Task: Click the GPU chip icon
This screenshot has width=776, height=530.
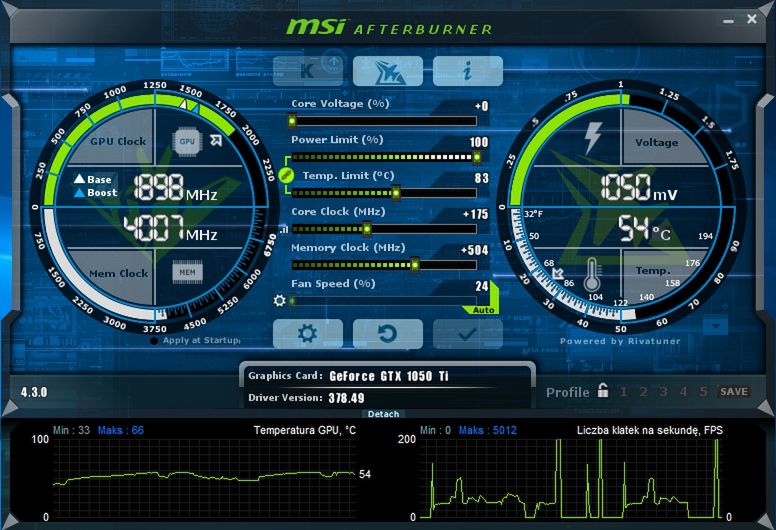Action: 187,142
